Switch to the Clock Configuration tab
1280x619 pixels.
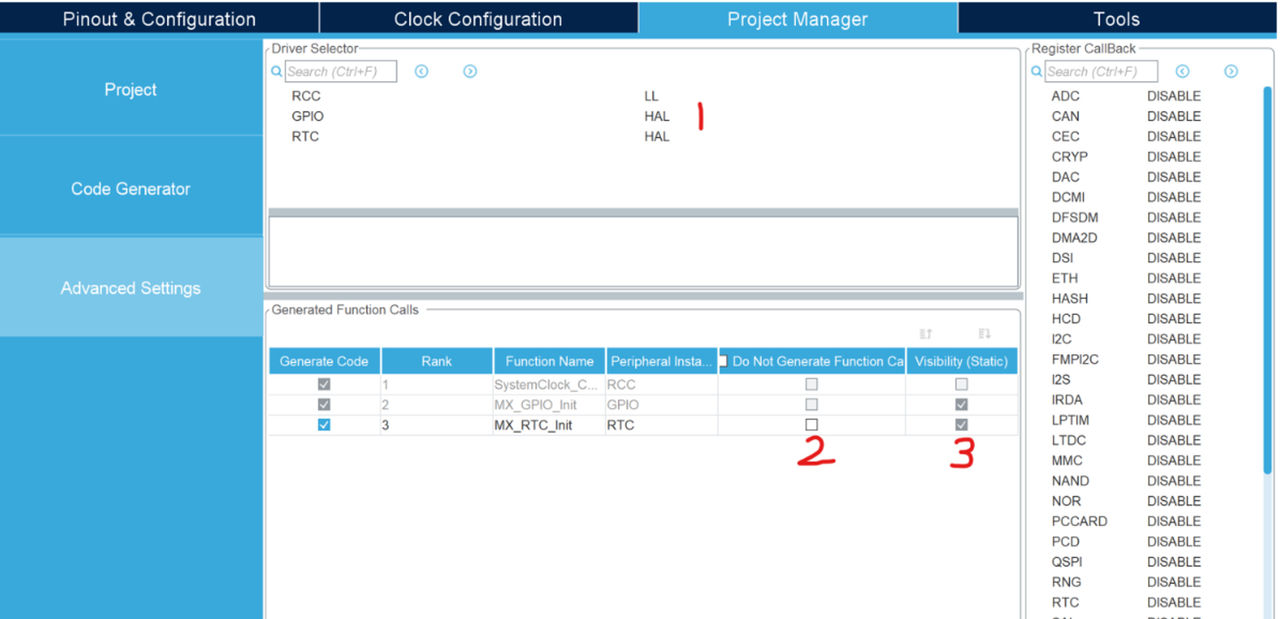478,19
